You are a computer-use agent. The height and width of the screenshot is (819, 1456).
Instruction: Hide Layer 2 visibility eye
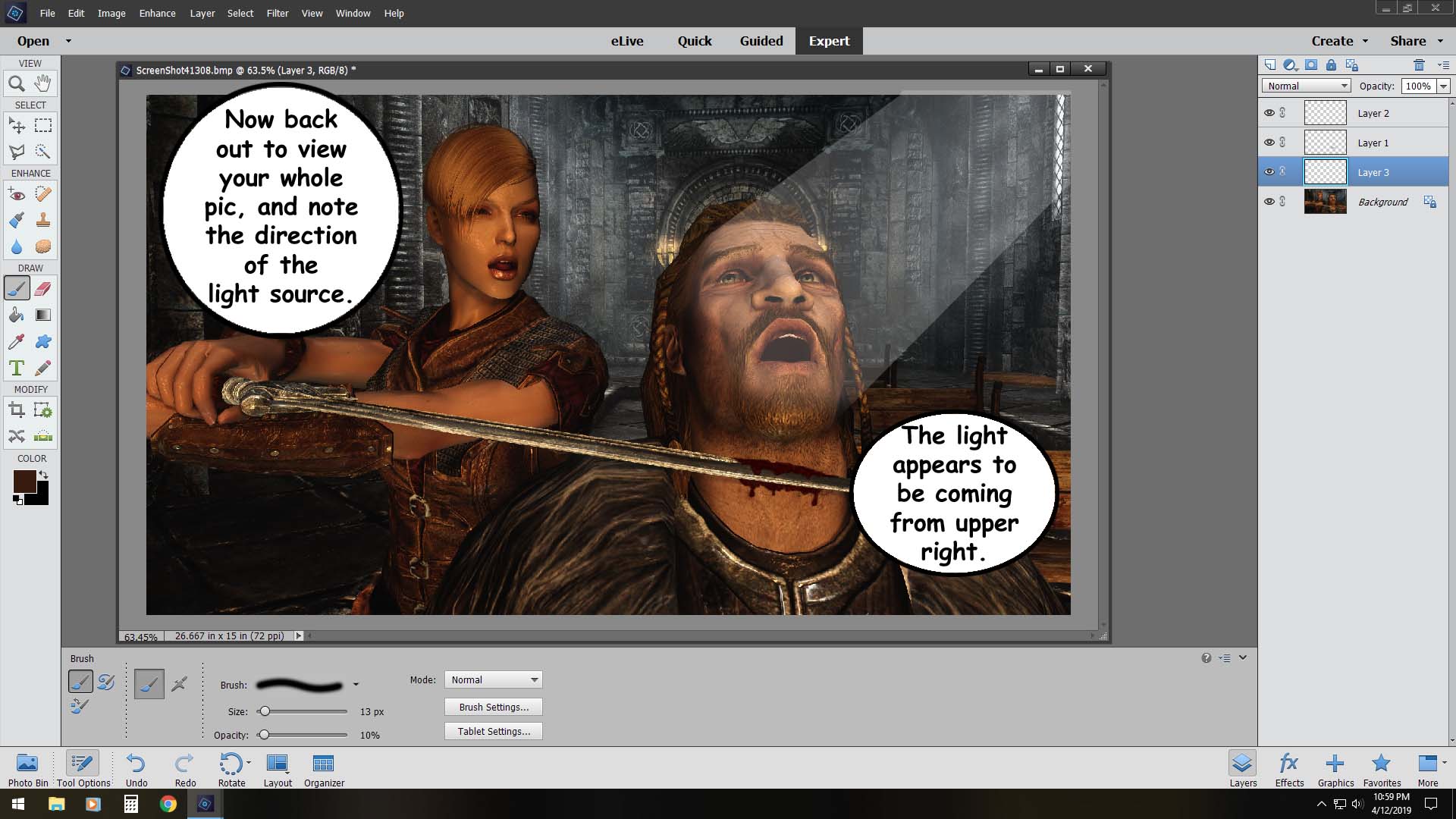(x=1269, y=113)
